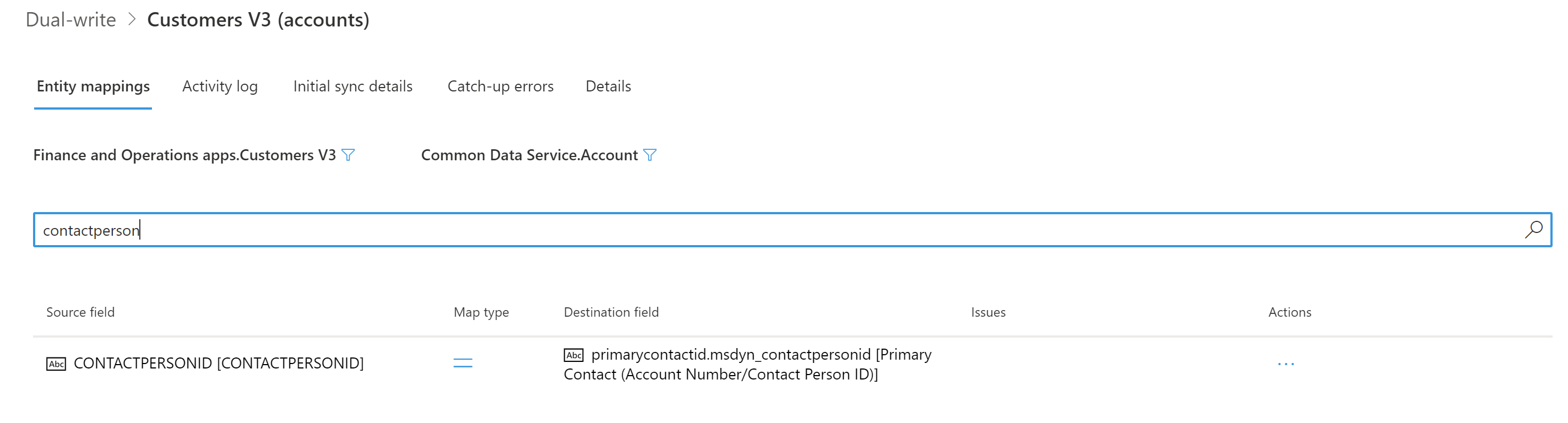Switch to the Activity log tab
Image resolution: width=1568 pixels, height=423 pixels.
click(x=220, y=86)
